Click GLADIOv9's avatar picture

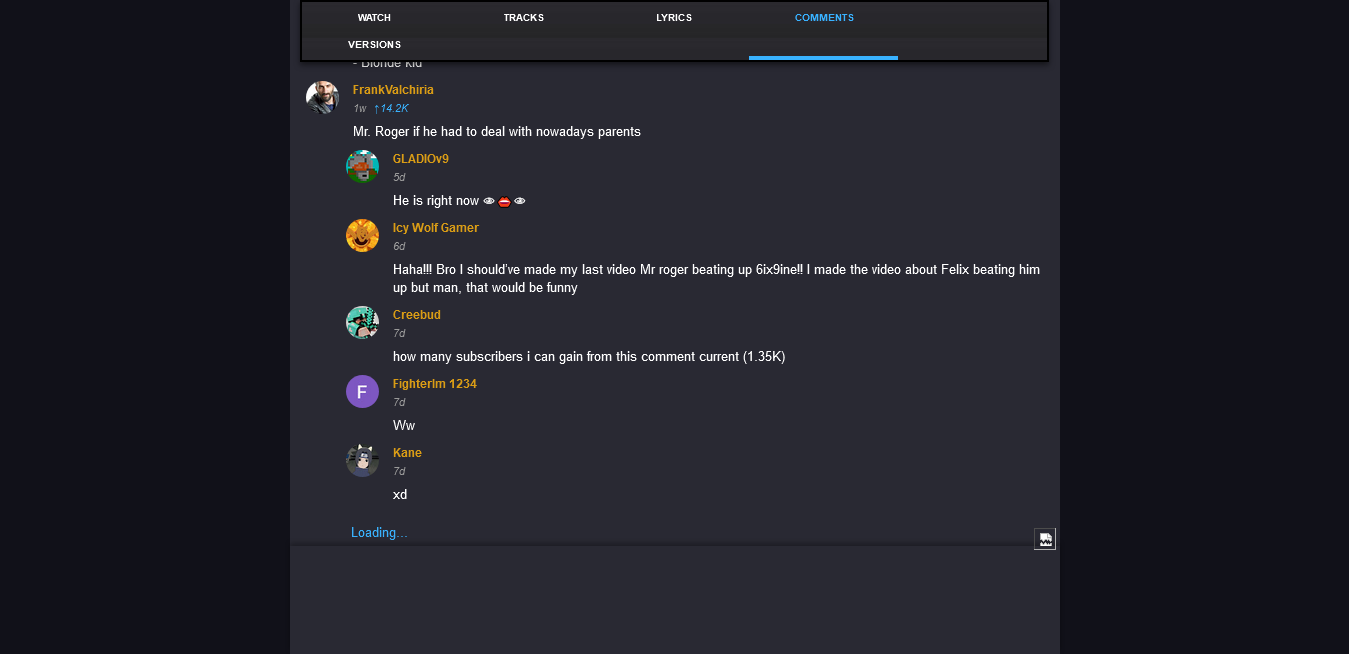pyautogui.click(x=362, y=167)
